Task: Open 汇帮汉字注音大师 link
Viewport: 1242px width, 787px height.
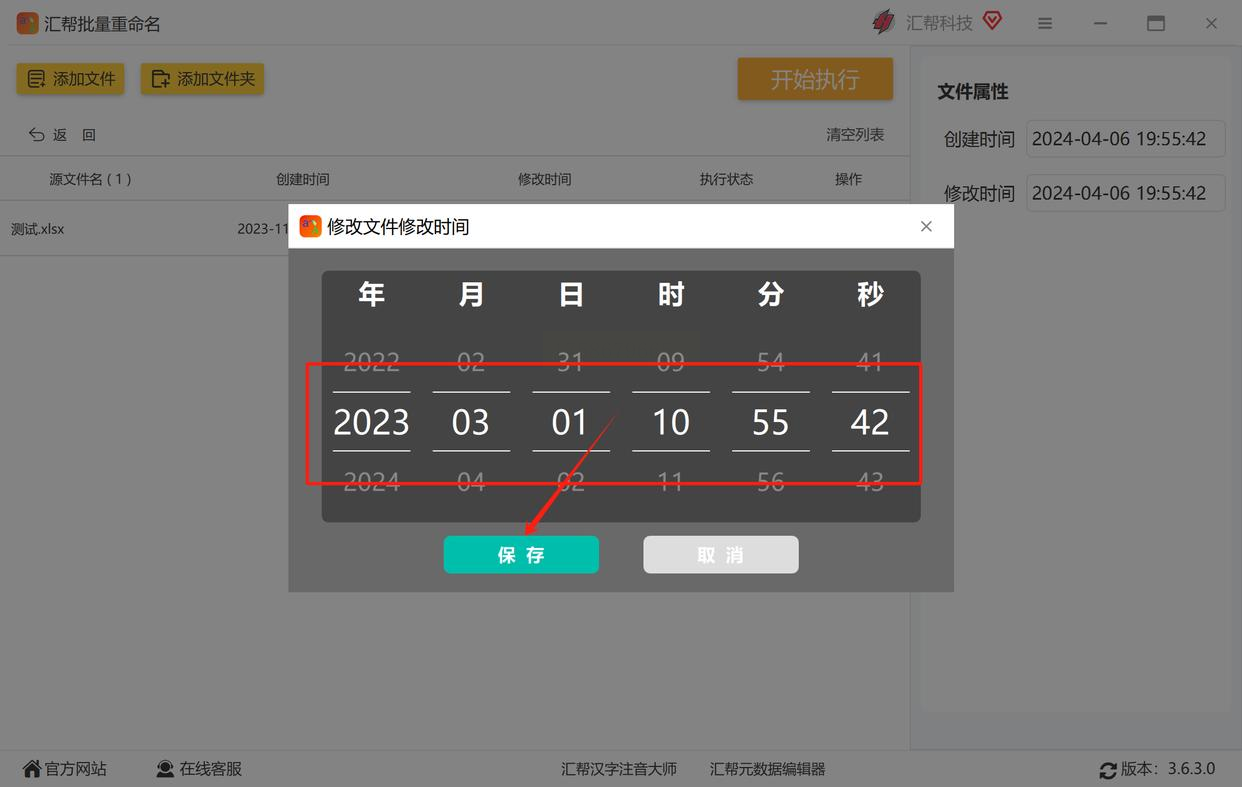Action: (x=619, y=769)
